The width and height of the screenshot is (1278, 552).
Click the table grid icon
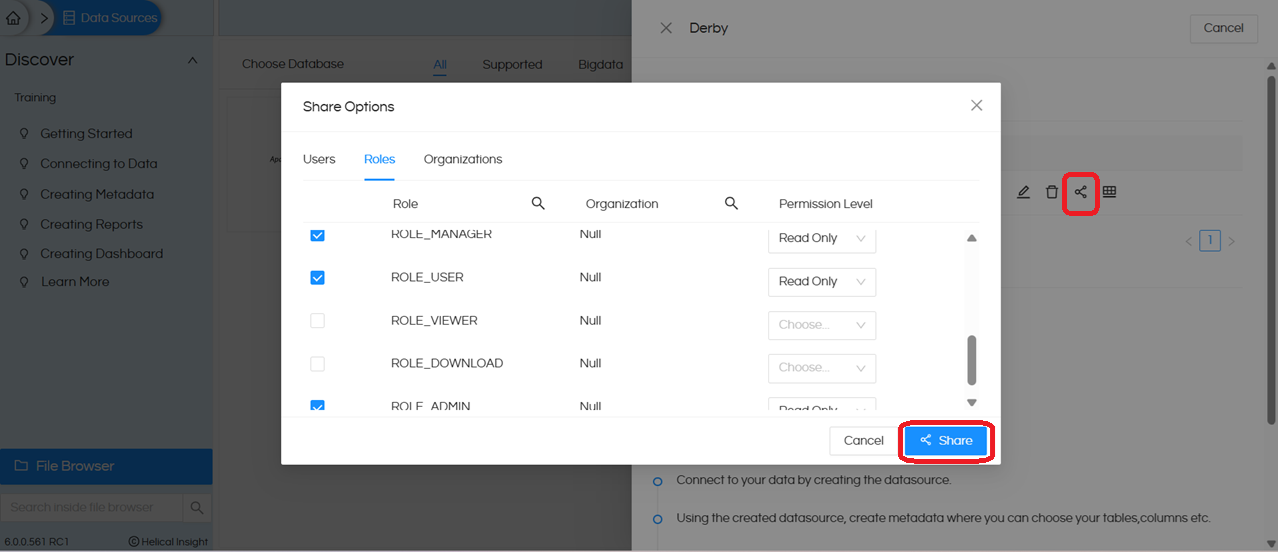pyautogui.click(x=1110, y=192)
